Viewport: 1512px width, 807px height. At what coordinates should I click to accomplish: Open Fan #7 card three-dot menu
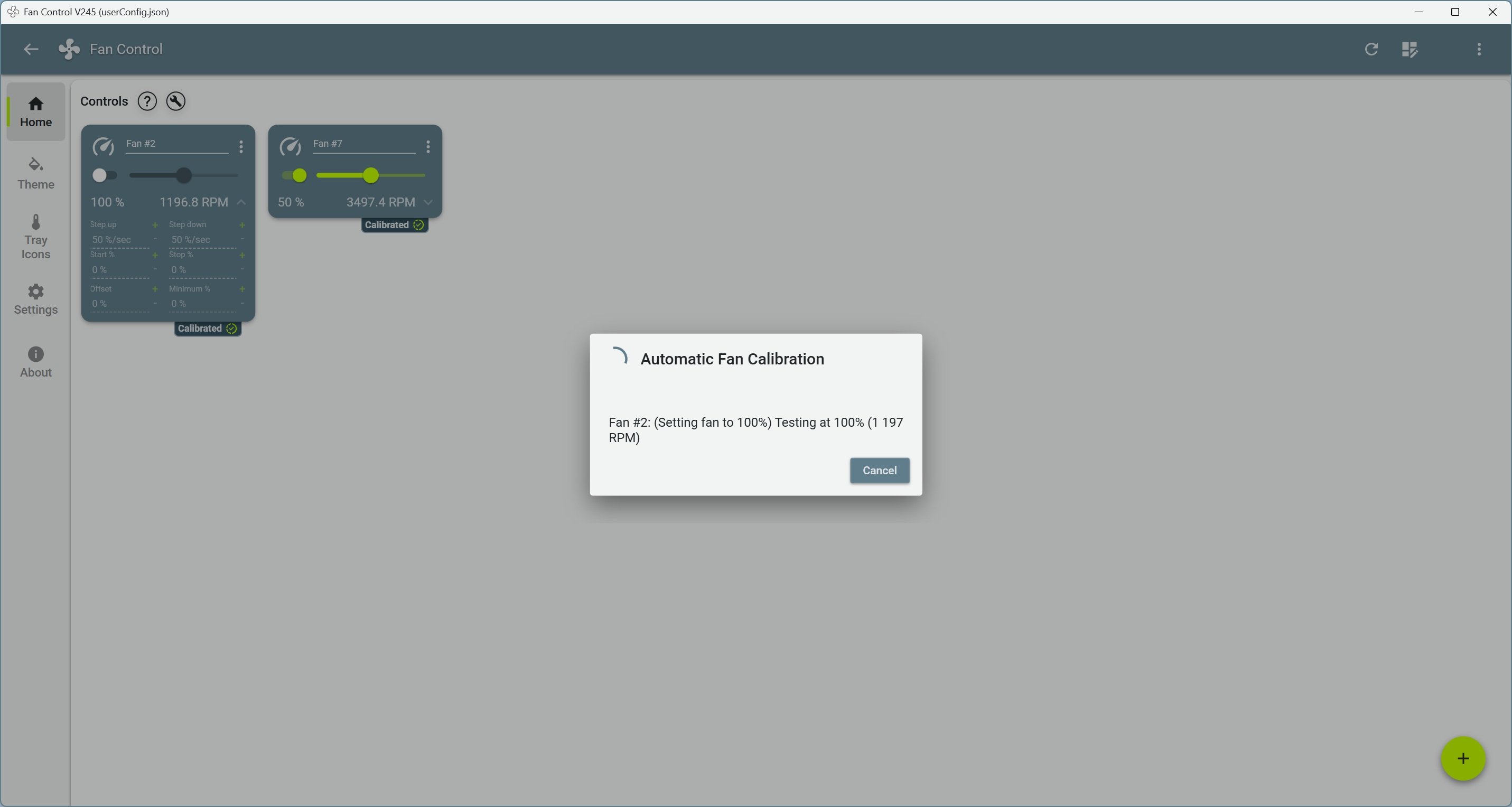(x=428, y=147)
